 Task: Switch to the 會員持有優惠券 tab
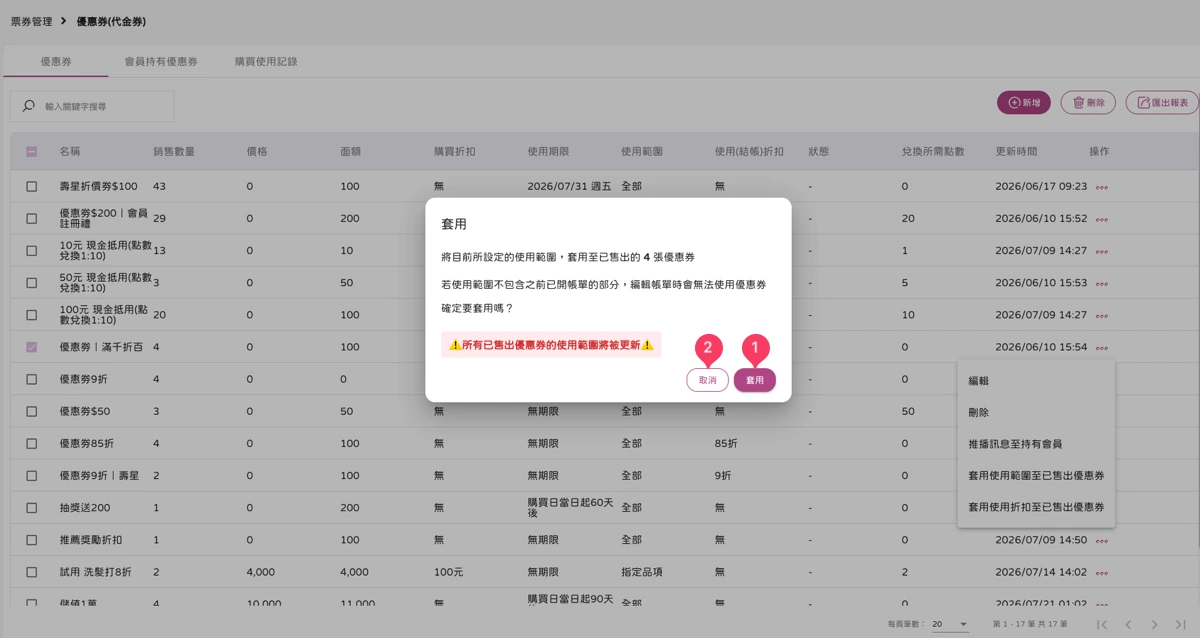[161, 62]
